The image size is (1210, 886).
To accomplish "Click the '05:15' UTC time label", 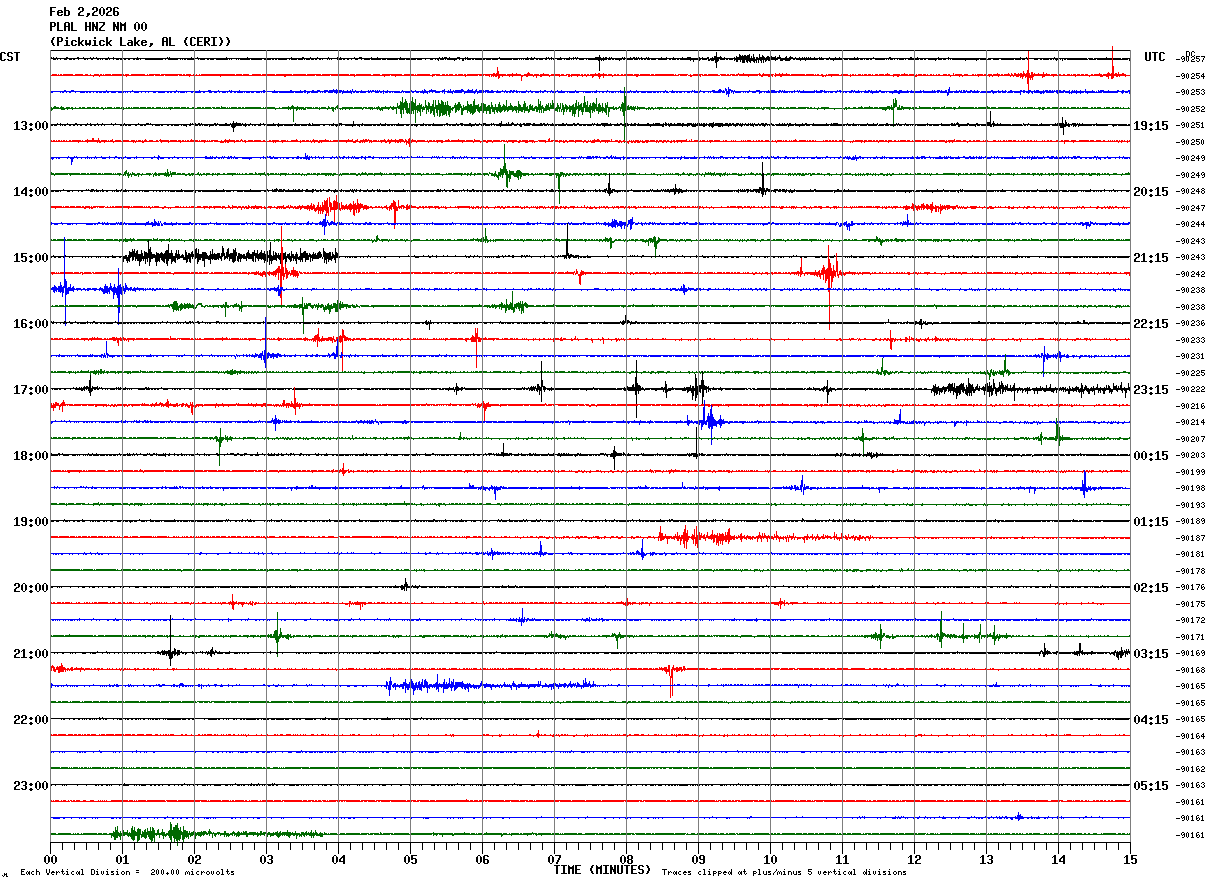I will point(1151,786).
